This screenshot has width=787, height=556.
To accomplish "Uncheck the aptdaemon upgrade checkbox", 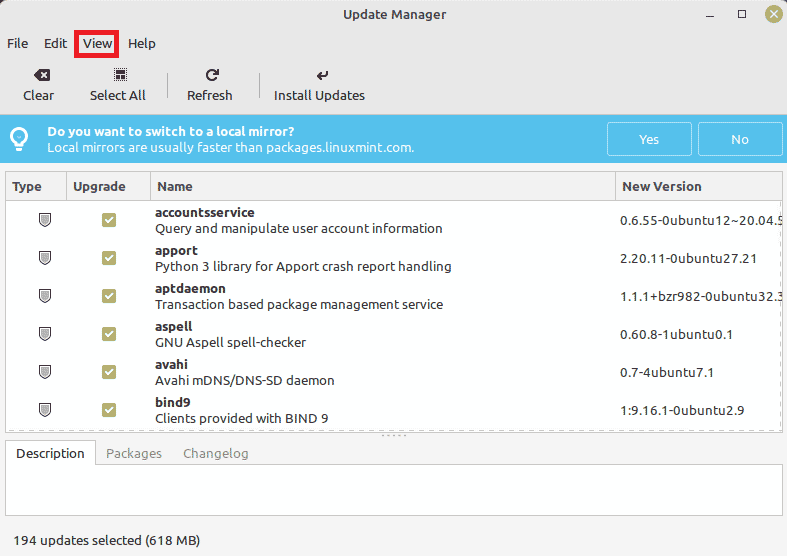I will 109,296.
